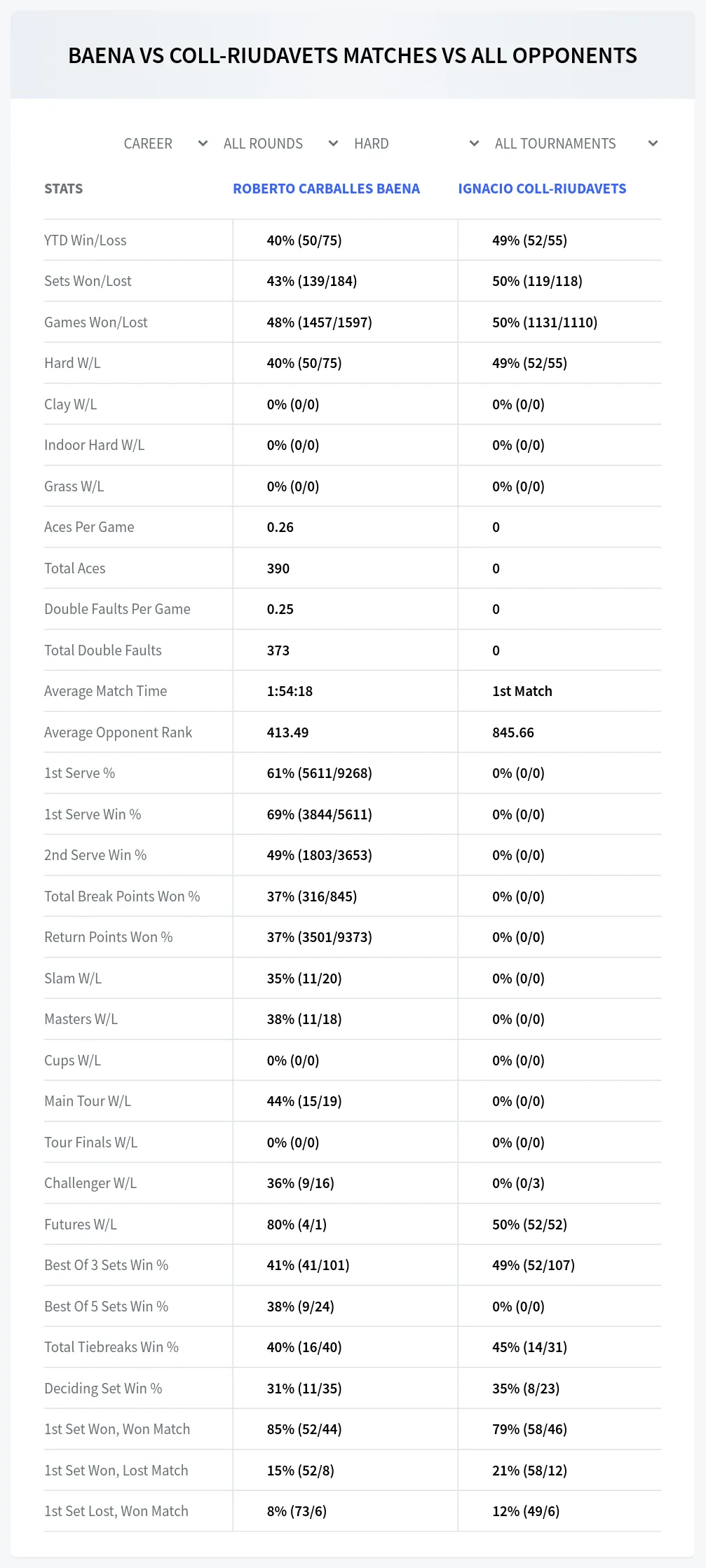The width and height of the screenshot is (706, 1568).
Task: Expand the ALL ROUNDS filter
Action: pos(280,144)
